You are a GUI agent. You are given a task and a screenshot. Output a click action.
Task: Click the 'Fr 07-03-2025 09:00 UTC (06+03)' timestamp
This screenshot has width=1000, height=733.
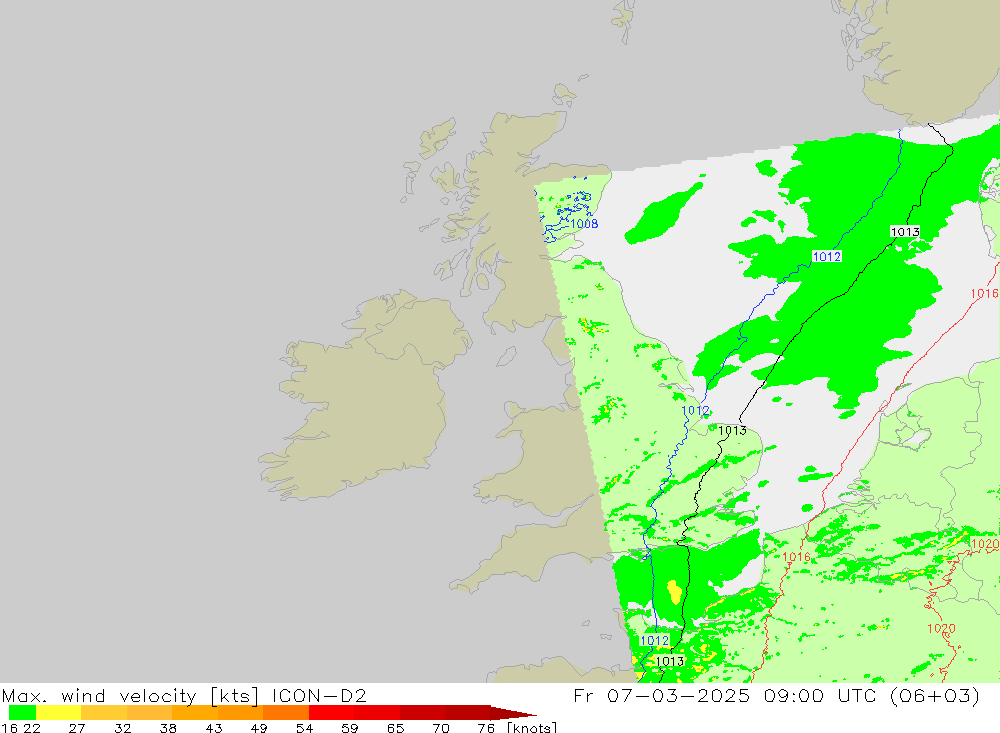pos(776,695)
